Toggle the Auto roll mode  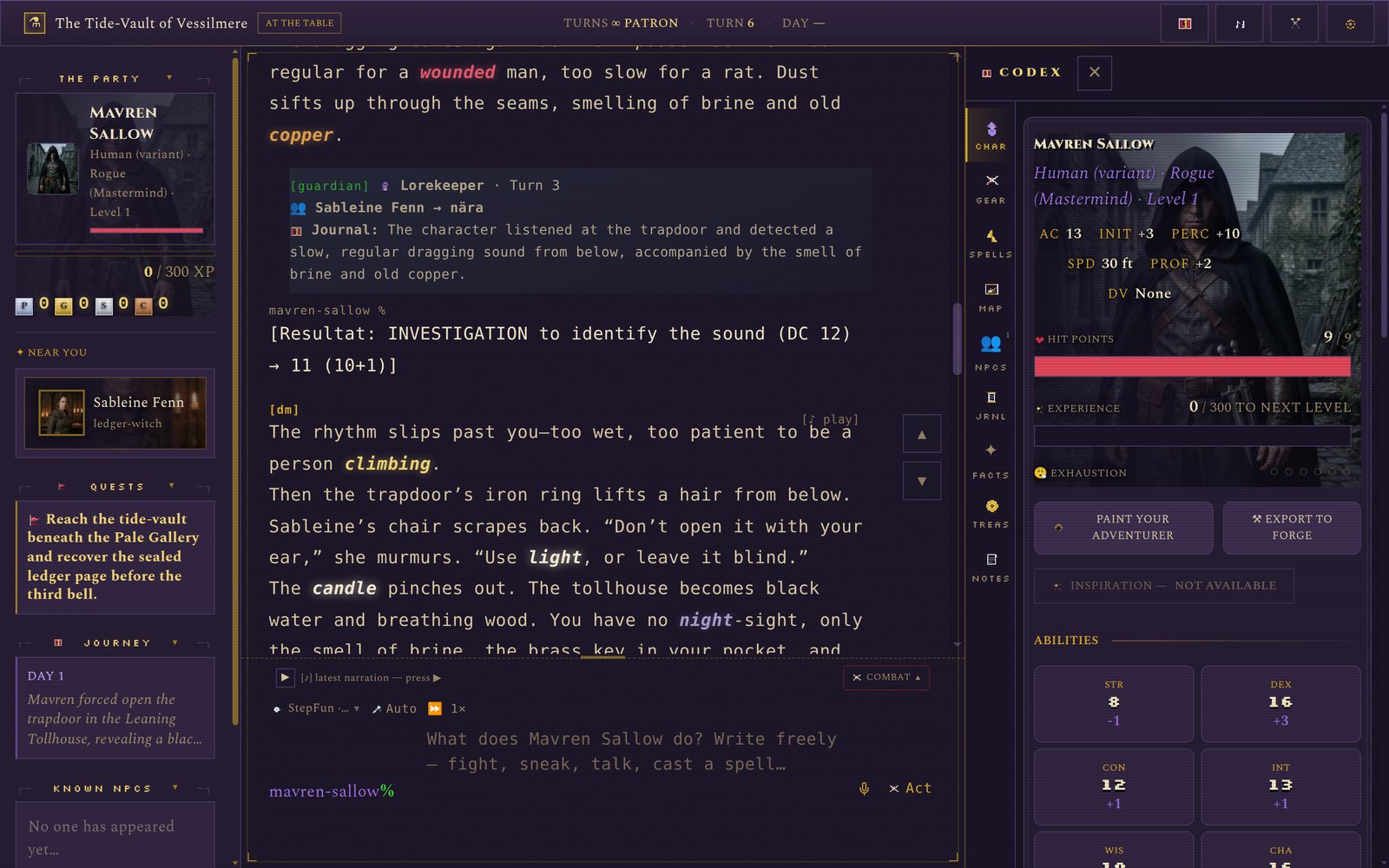pyautogui.click(x=395, y=708)
